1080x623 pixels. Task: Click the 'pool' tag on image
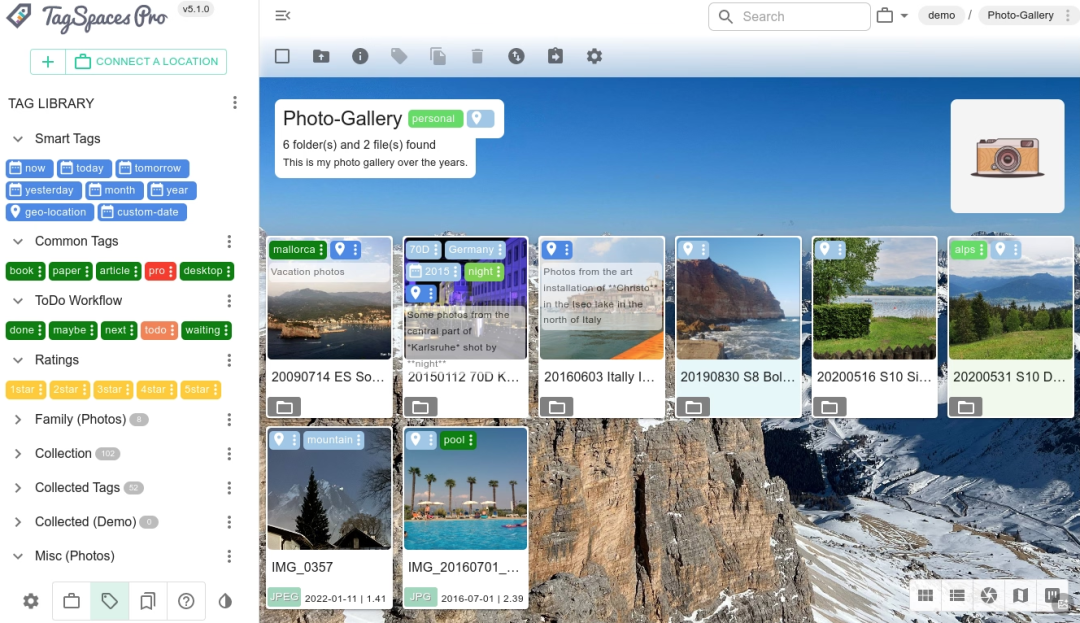(457, 439)
